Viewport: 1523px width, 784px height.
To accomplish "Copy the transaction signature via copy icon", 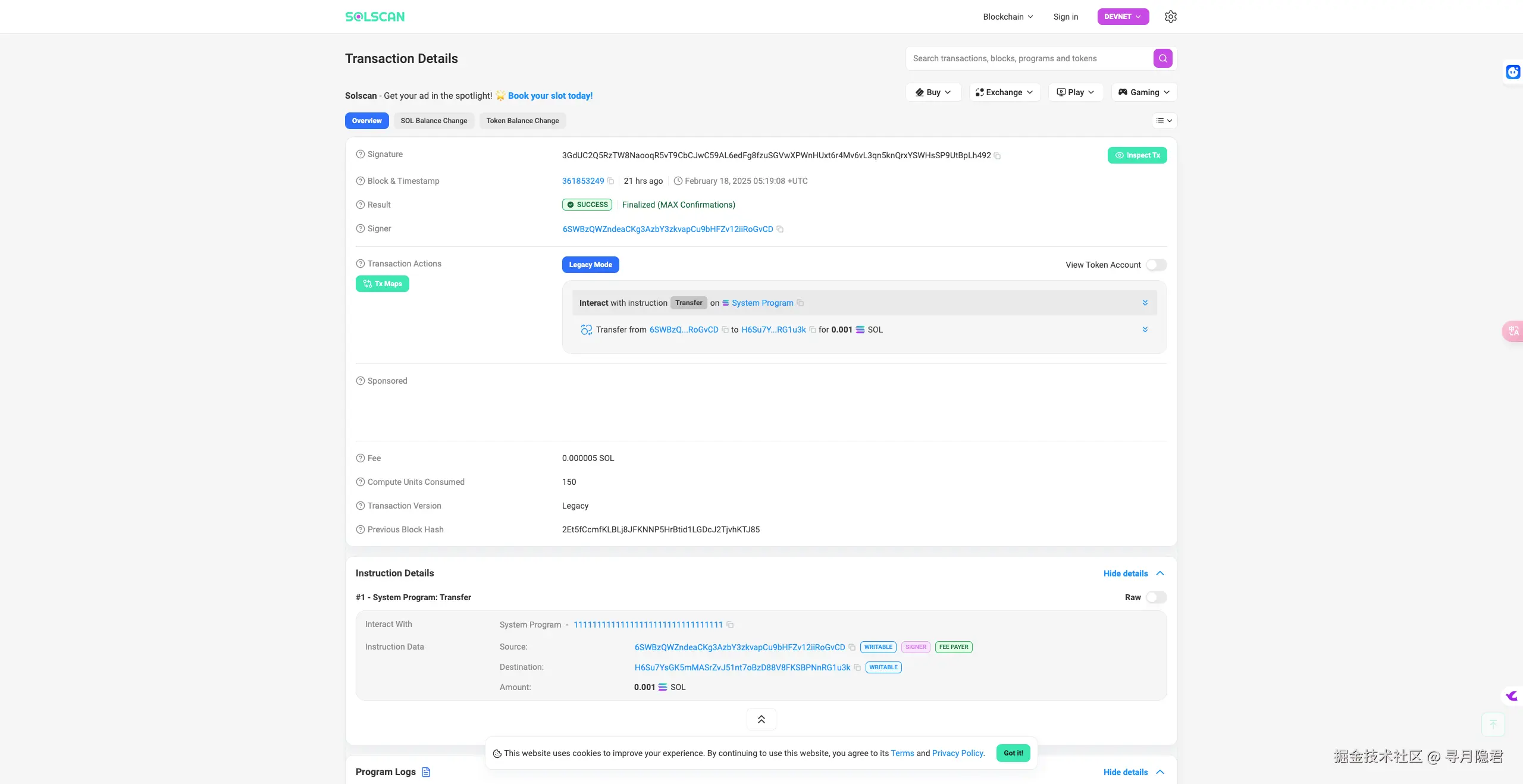I will click(998, 156).
